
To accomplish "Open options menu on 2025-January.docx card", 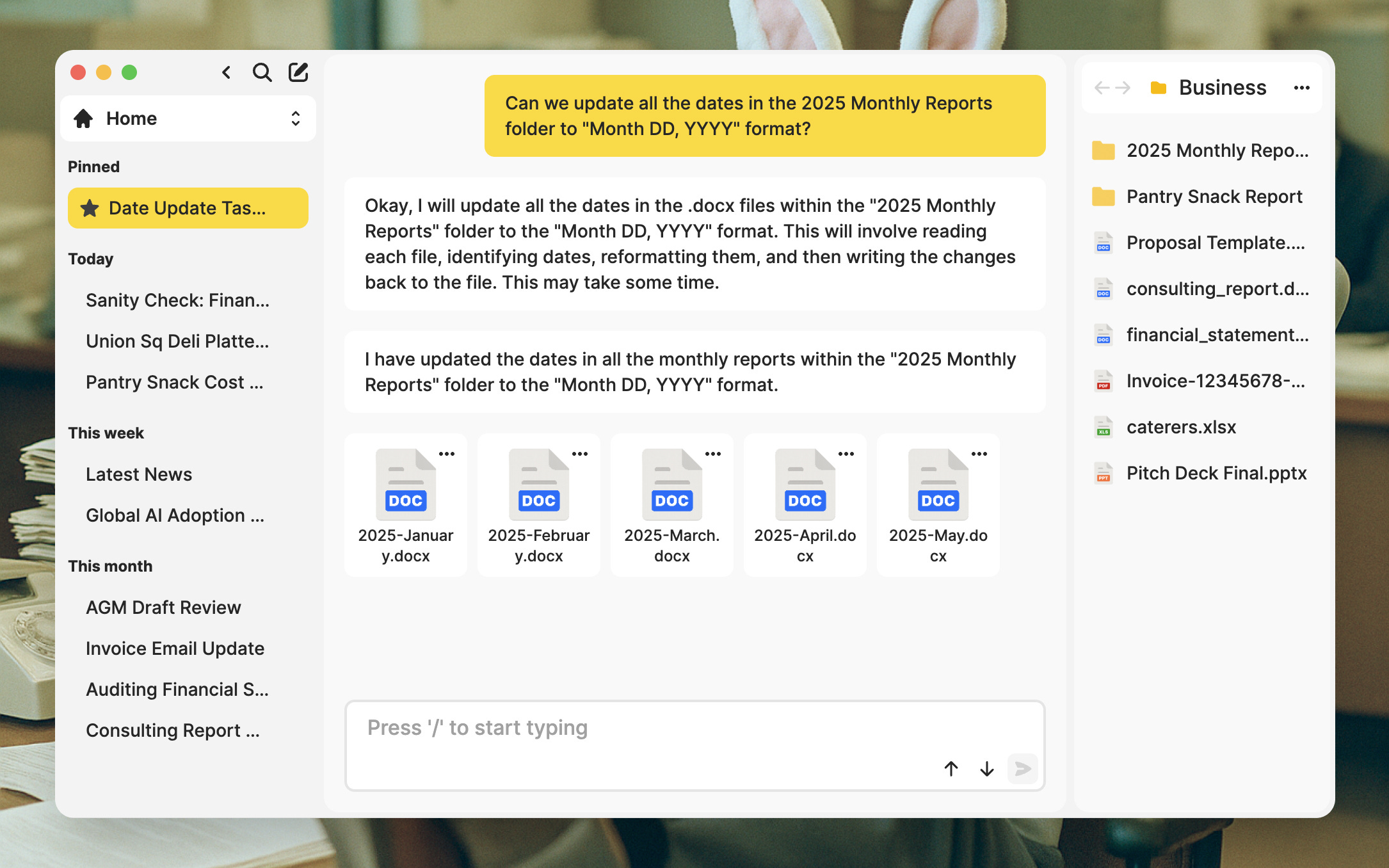I will [x=447, y=454].
